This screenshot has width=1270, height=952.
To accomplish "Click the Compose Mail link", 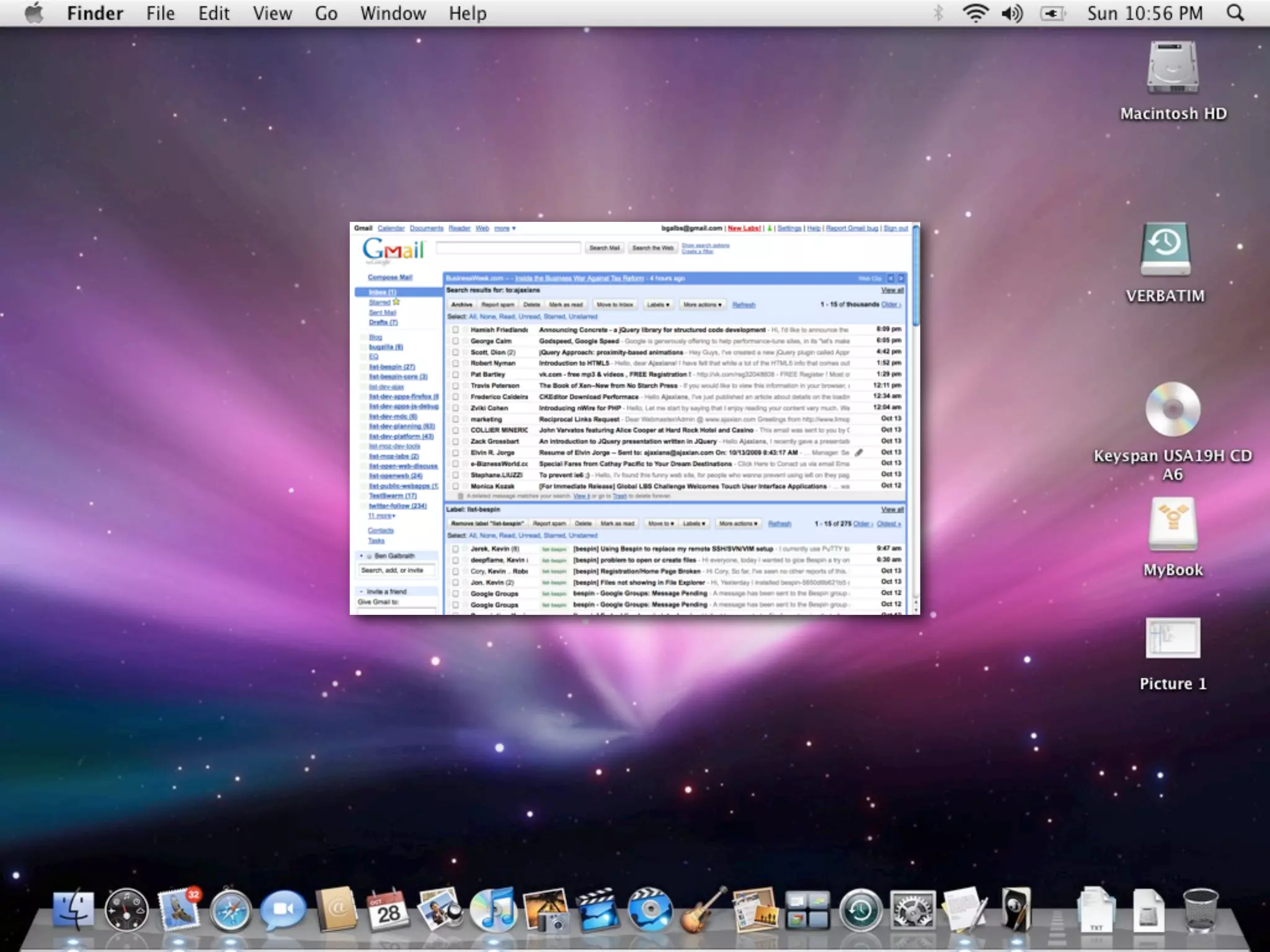I will point(389,277).
